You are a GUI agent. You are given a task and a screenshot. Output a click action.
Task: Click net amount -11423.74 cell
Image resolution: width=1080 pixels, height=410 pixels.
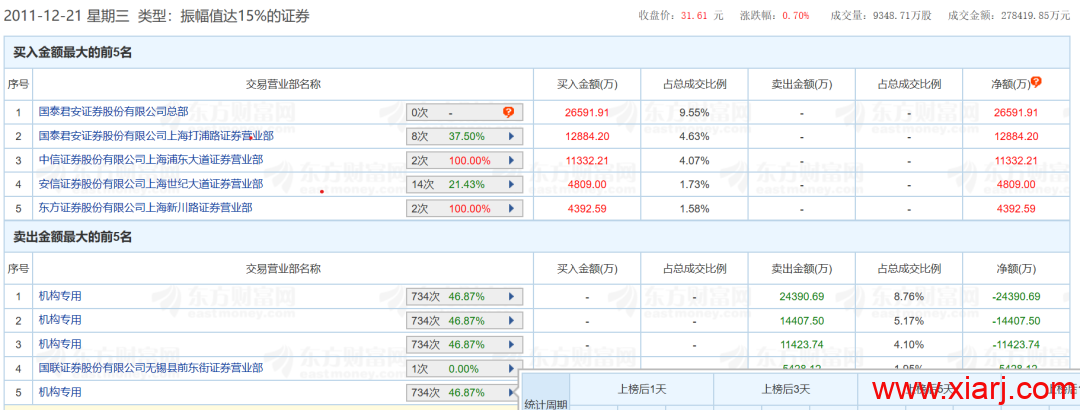click(x=1016, y=345)
